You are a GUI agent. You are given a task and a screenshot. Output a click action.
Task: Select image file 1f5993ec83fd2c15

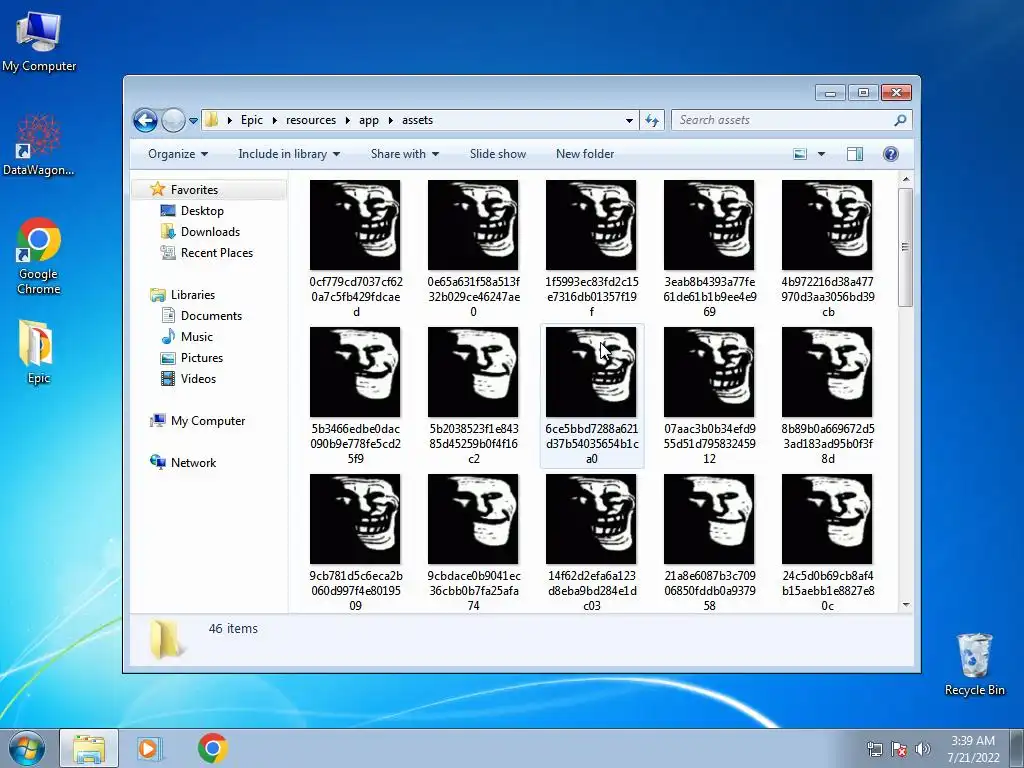(x=591, y=249)
